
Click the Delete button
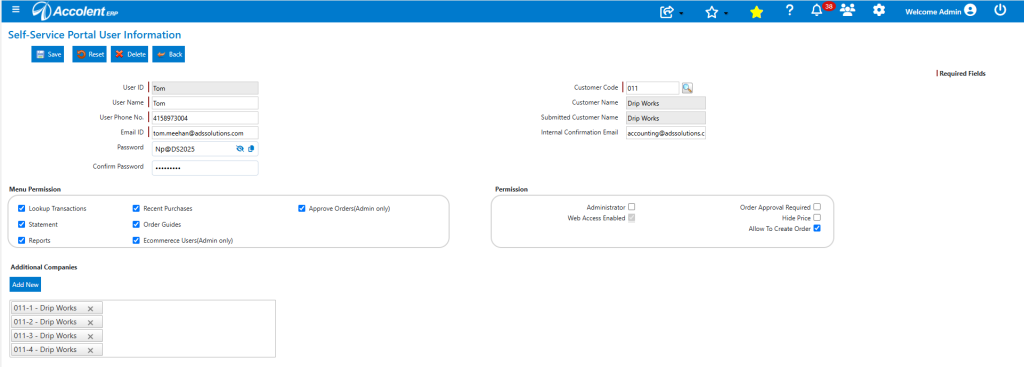coord(129,54)
